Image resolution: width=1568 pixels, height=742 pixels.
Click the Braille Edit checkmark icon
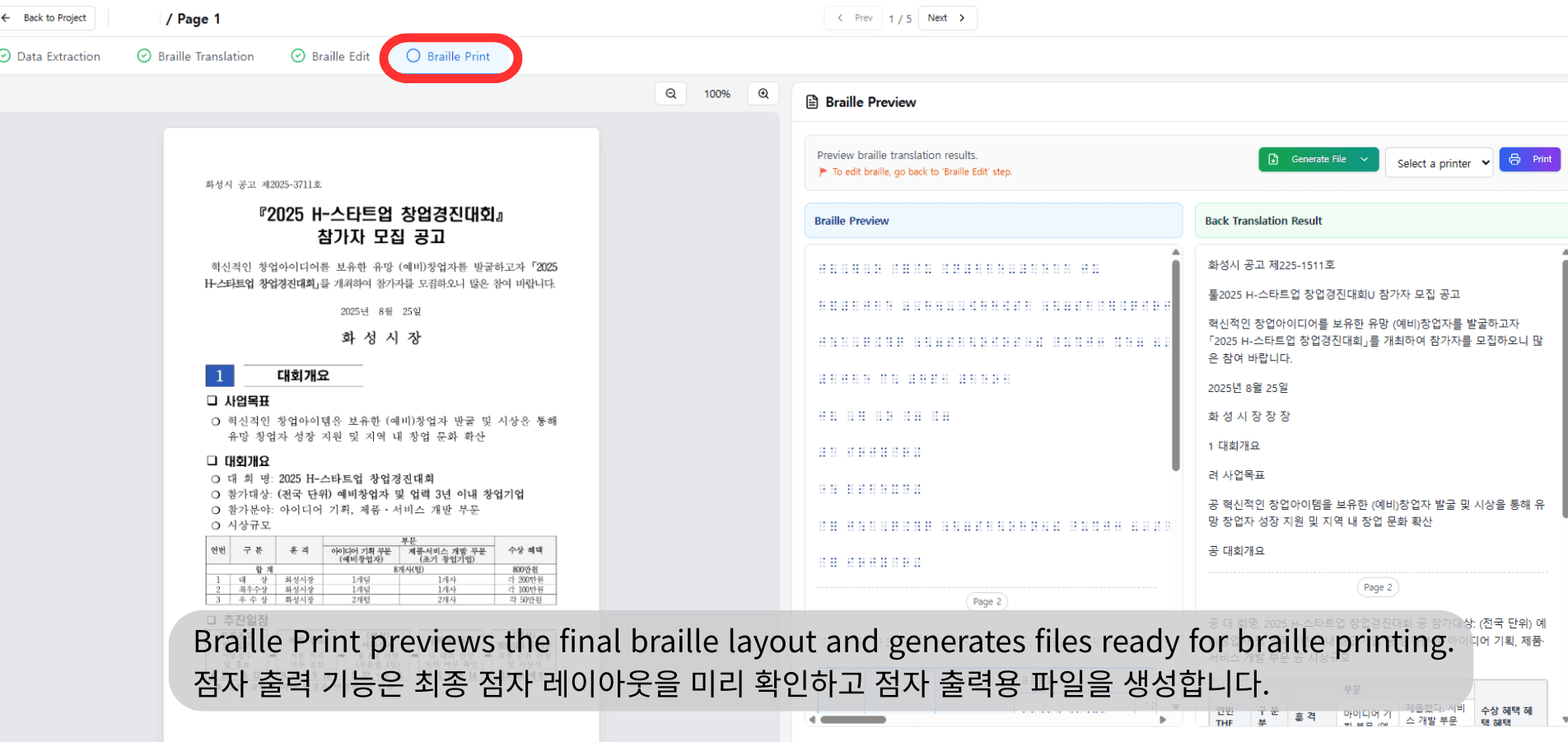(x=298, y=56)
